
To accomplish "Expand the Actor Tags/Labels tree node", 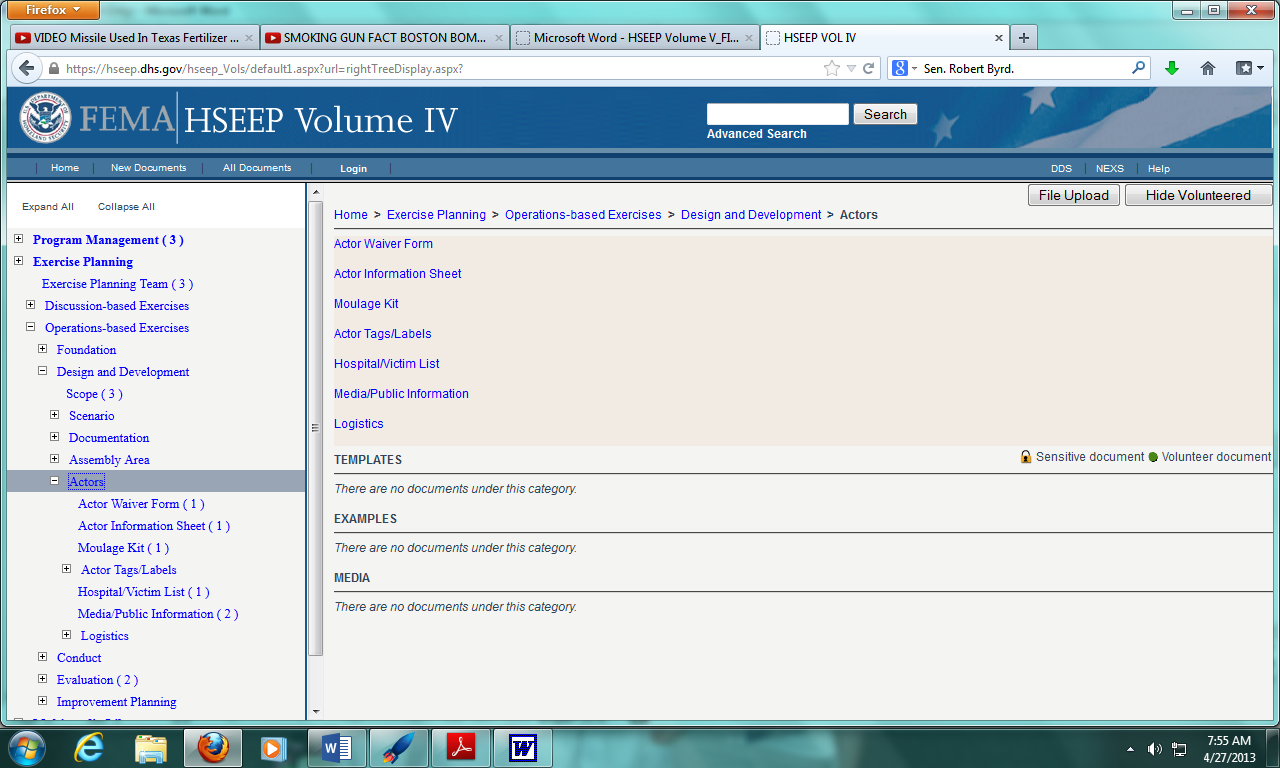I will (x=67, y=569).
